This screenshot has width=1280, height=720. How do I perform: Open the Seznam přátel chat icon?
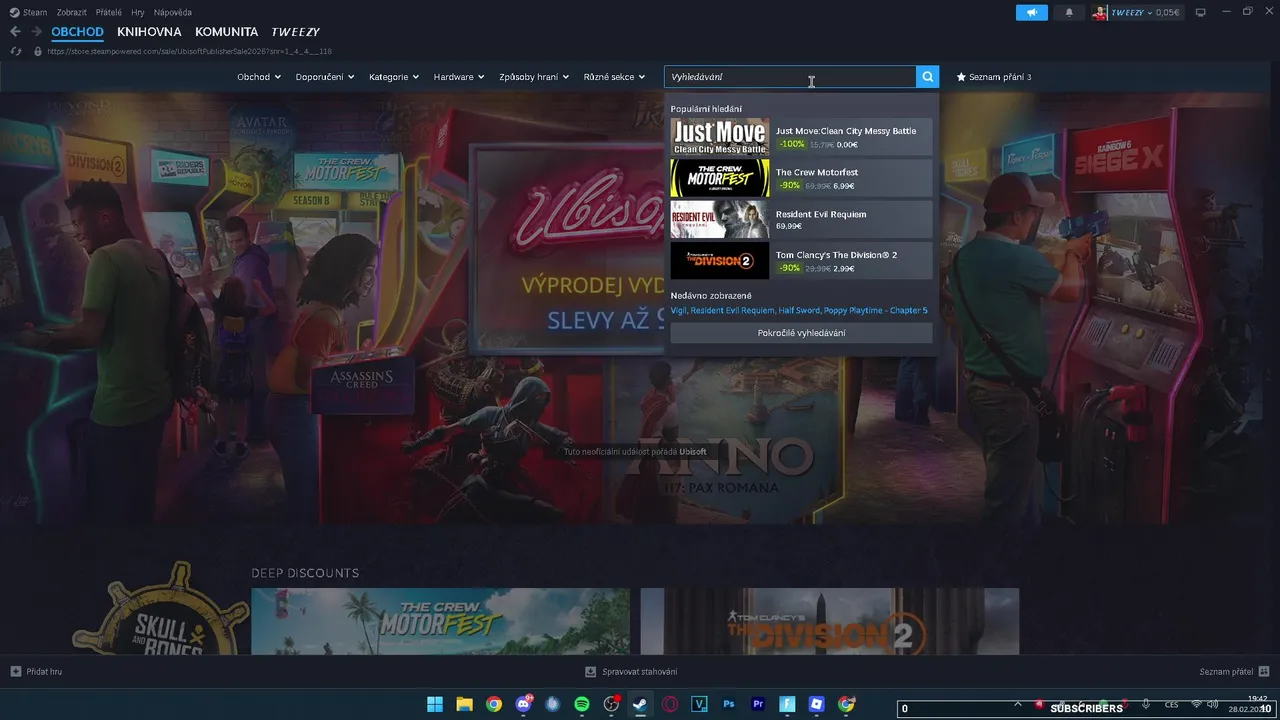1264,671
